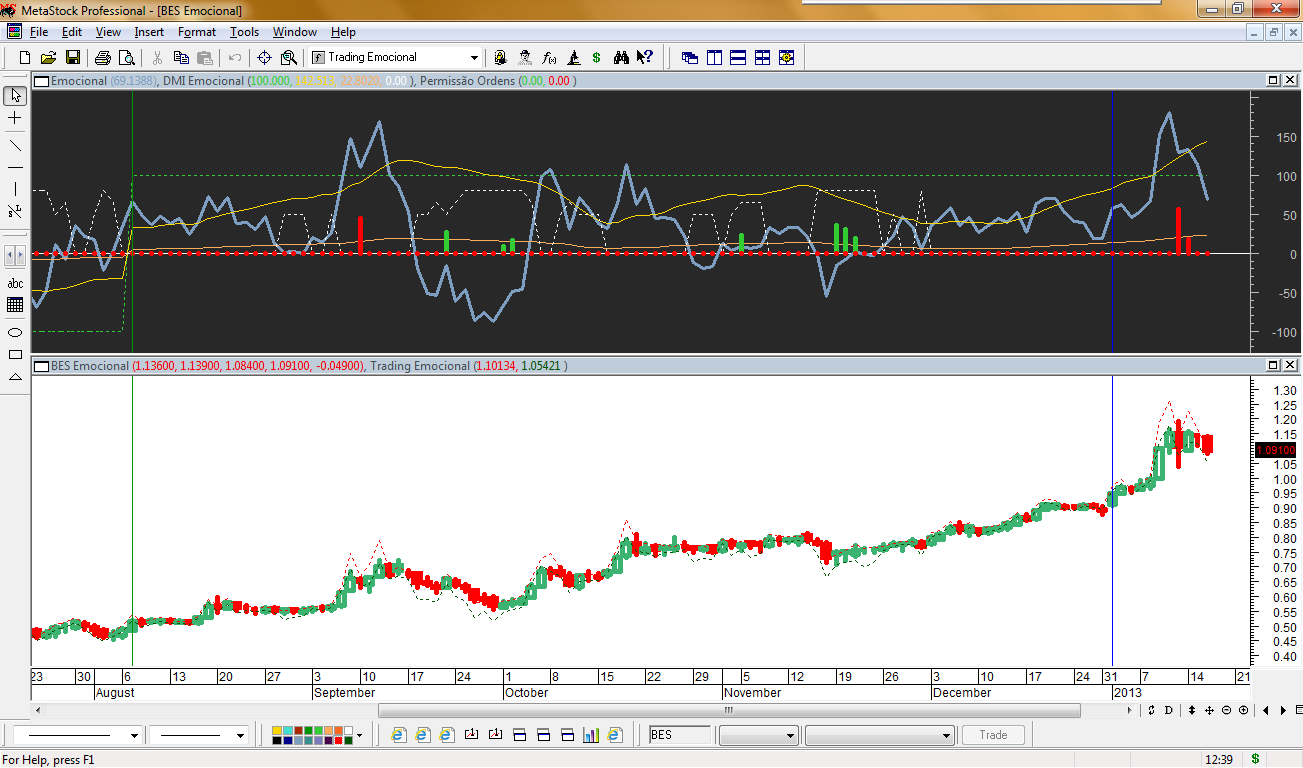Click the zoom out minus icon

(1226, 710)
